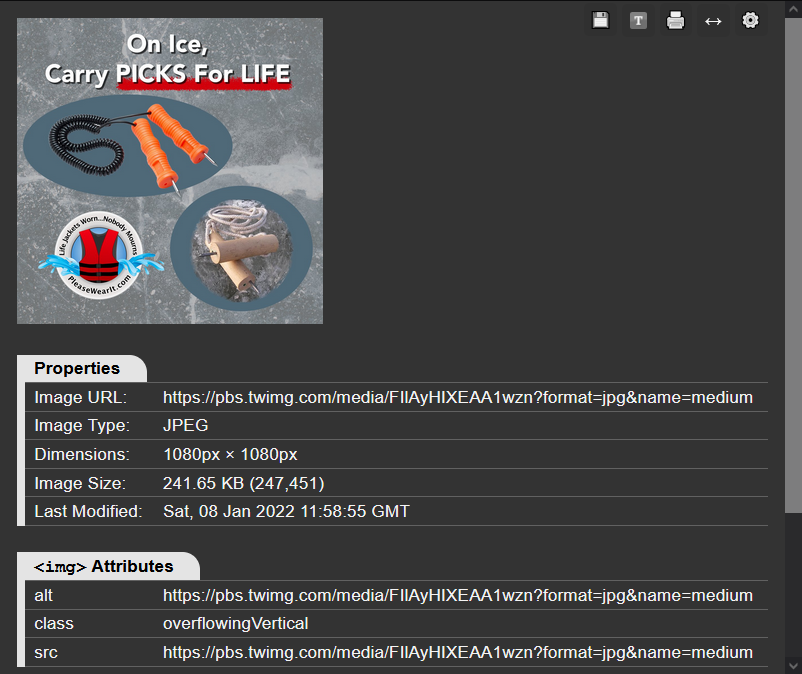Image resolution: width=802 pixels, height=674 pixels.
Task: Select the <img> Attributes section header
Action: 108,566
